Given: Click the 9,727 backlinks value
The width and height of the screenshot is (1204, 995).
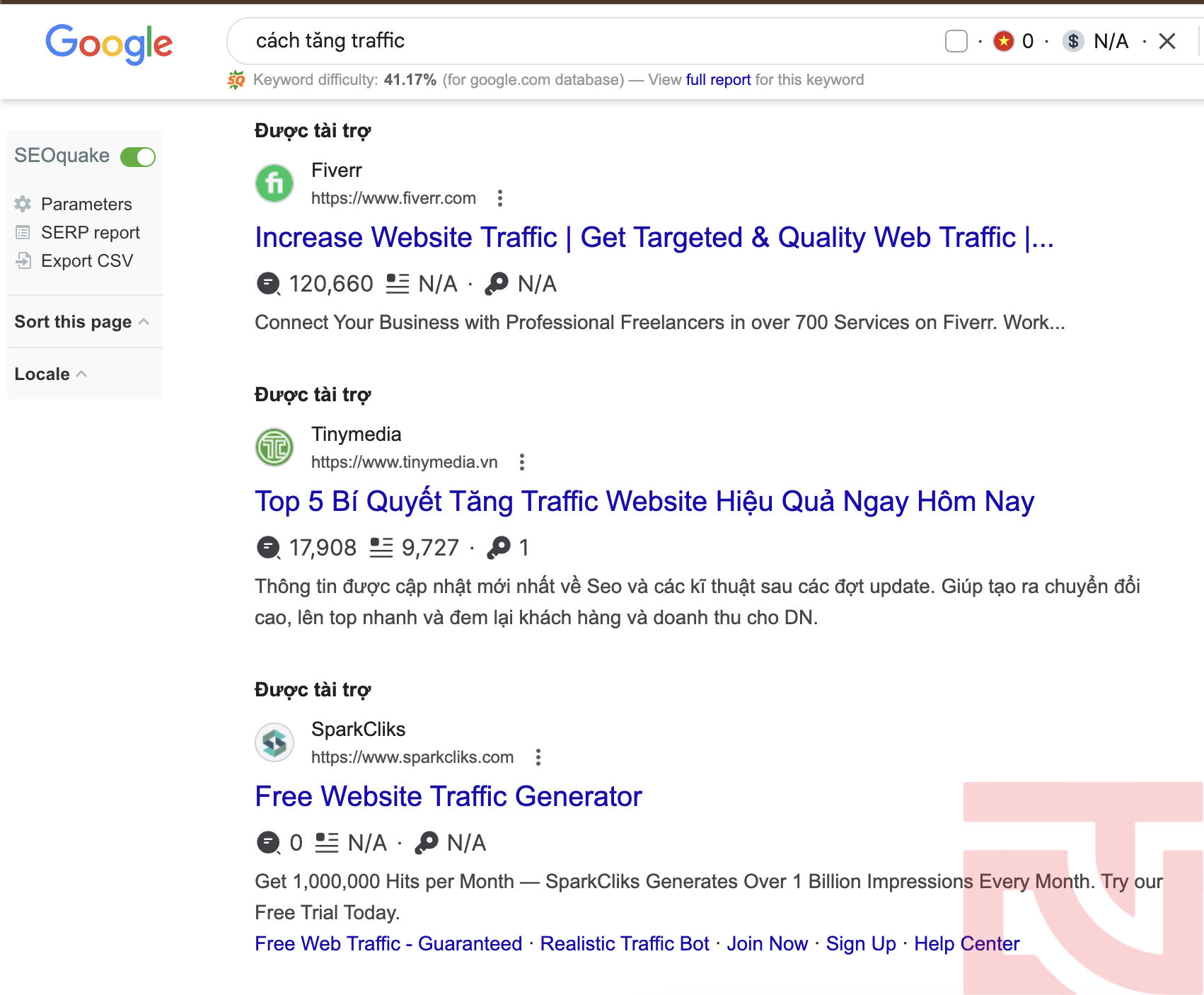Looking at the screenshot, I should coord(430,548).
